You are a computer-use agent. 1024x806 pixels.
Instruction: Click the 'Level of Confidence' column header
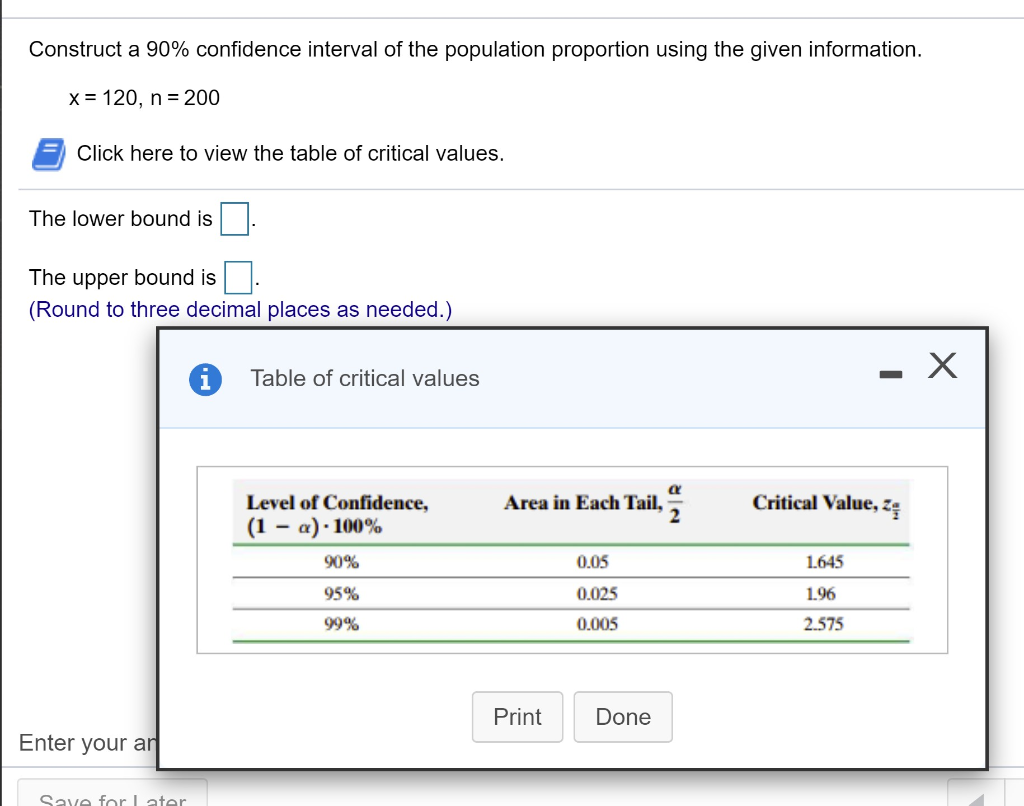pos(337,514)
